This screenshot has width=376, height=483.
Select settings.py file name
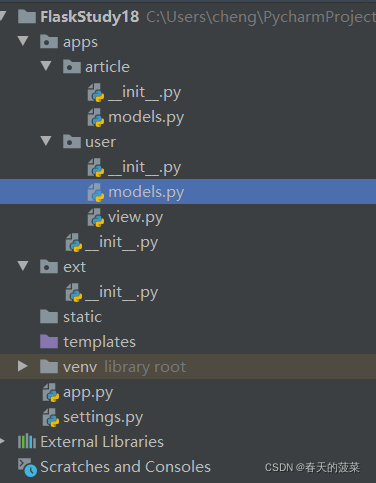103,418
